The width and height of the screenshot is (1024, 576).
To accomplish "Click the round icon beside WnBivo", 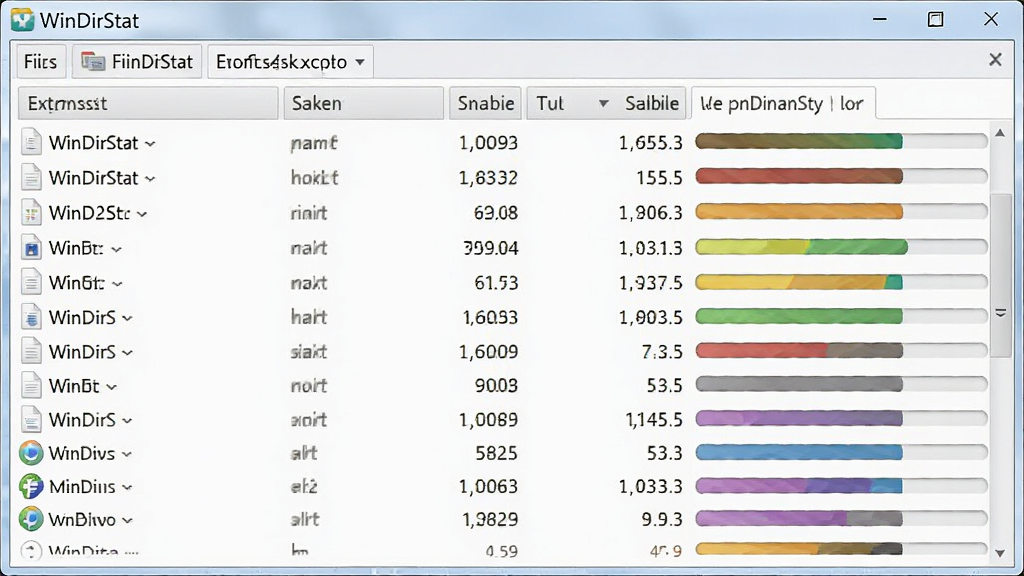I will (31, 519).
